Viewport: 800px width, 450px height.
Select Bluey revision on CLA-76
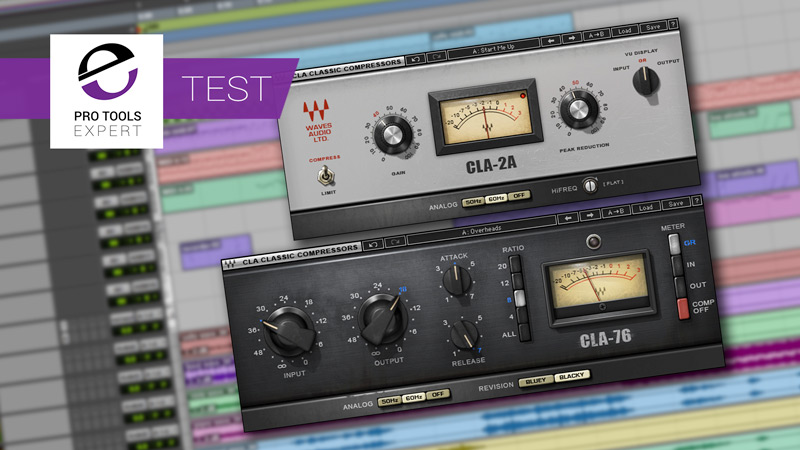(536, 381)
